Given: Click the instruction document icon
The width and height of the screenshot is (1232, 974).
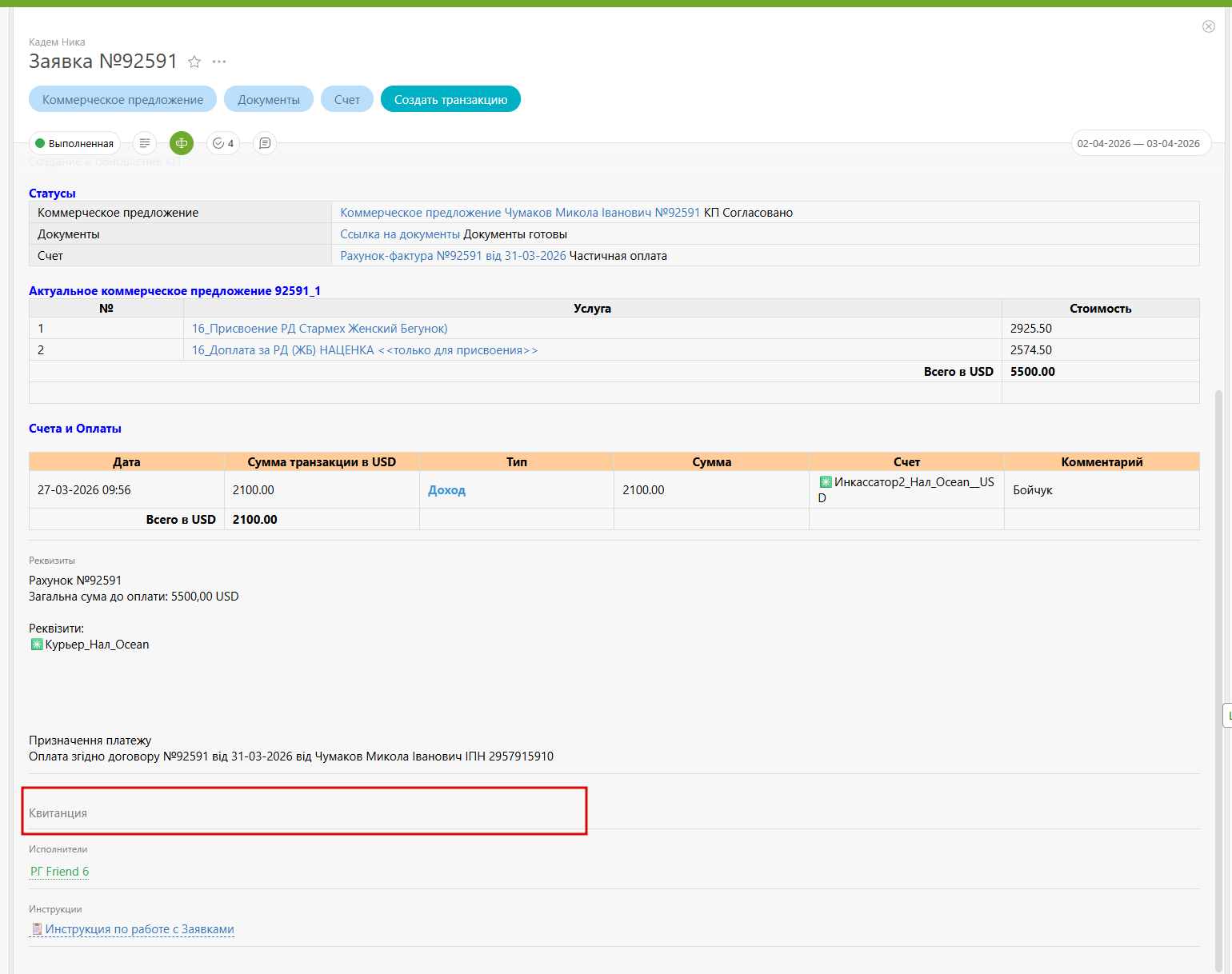Looking at the screenshot, I should pyautogui.click(x=37, y=929).
